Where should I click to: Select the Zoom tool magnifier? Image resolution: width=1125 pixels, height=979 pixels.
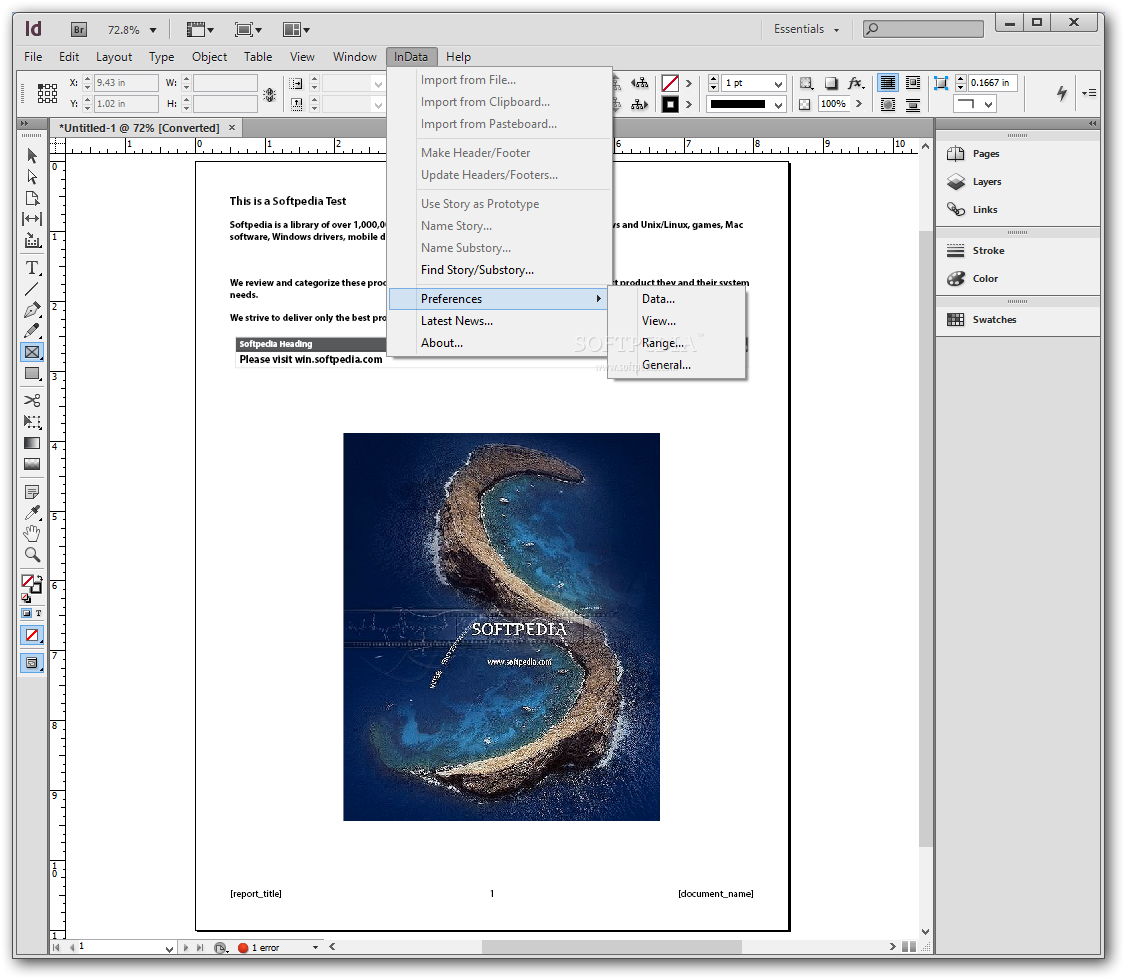(x=32, y=554)
